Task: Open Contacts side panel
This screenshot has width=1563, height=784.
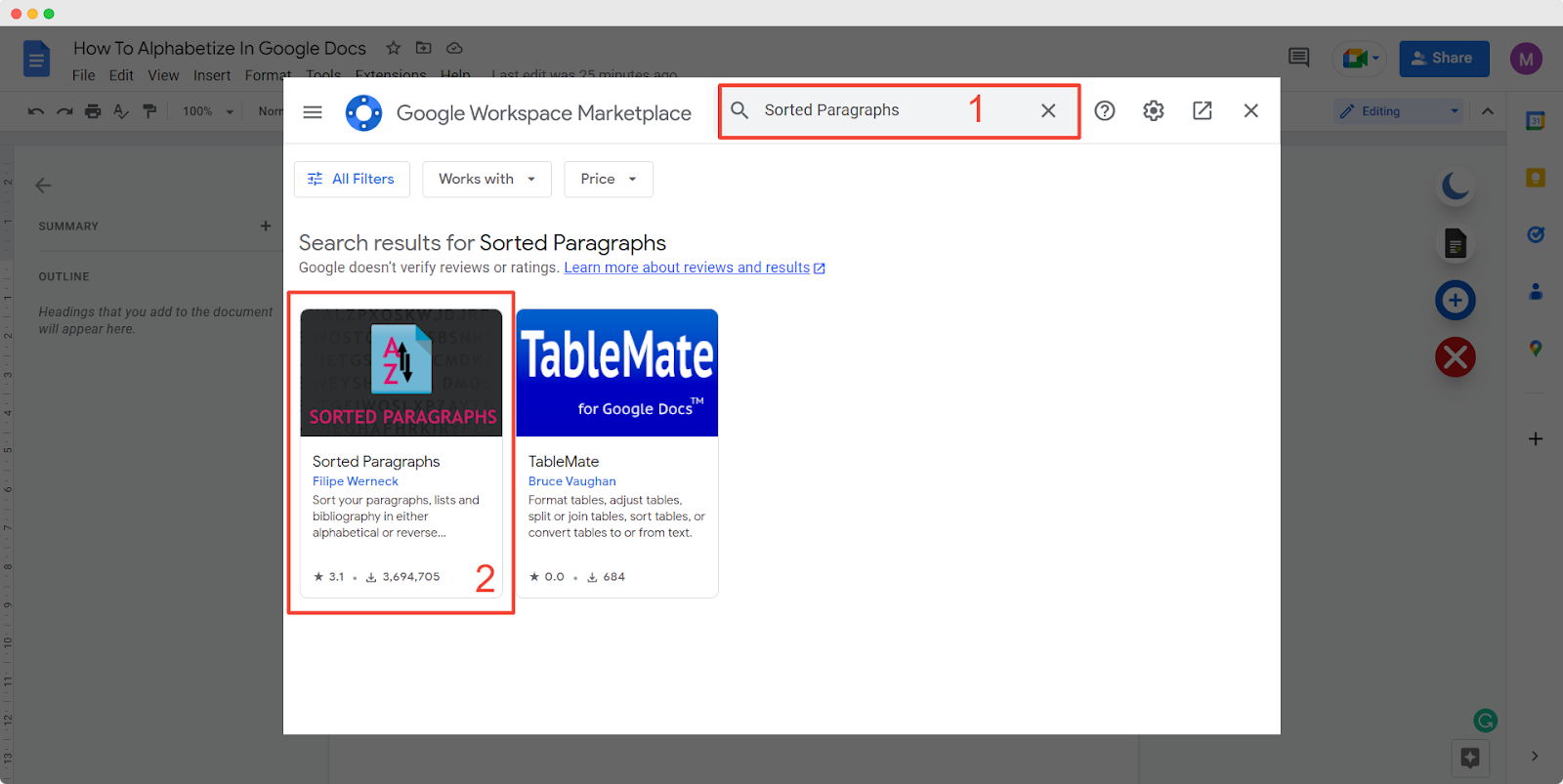Action: coord(1536,291)
